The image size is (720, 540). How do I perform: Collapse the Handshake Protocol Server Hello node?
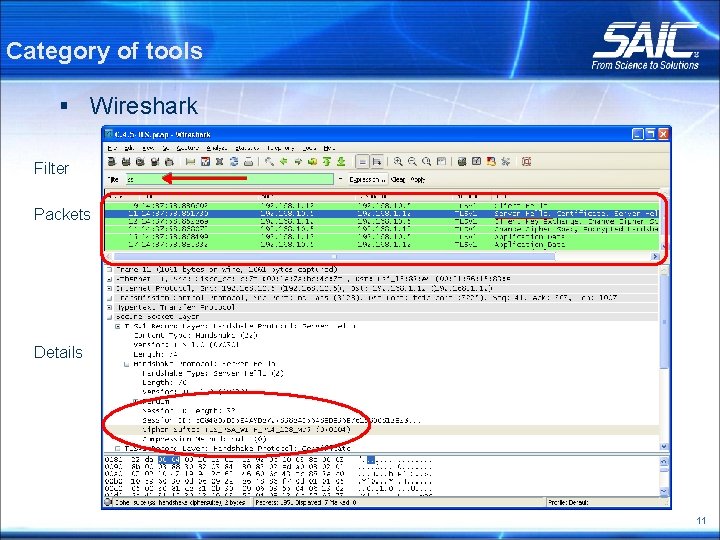click(126, 364)
